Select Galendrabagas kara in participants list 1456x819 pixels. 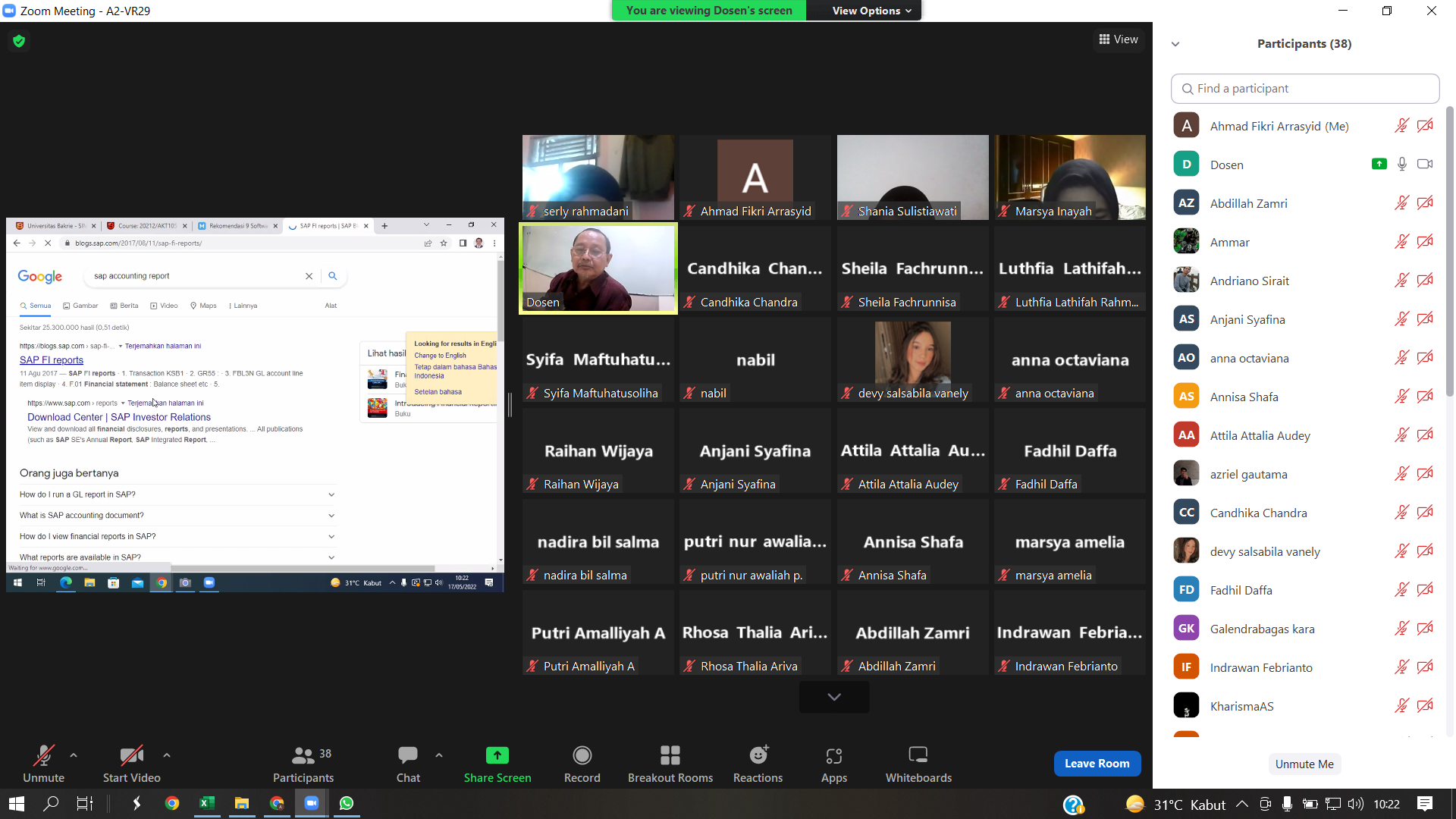pyautogui.click(x=1304, y=629)
